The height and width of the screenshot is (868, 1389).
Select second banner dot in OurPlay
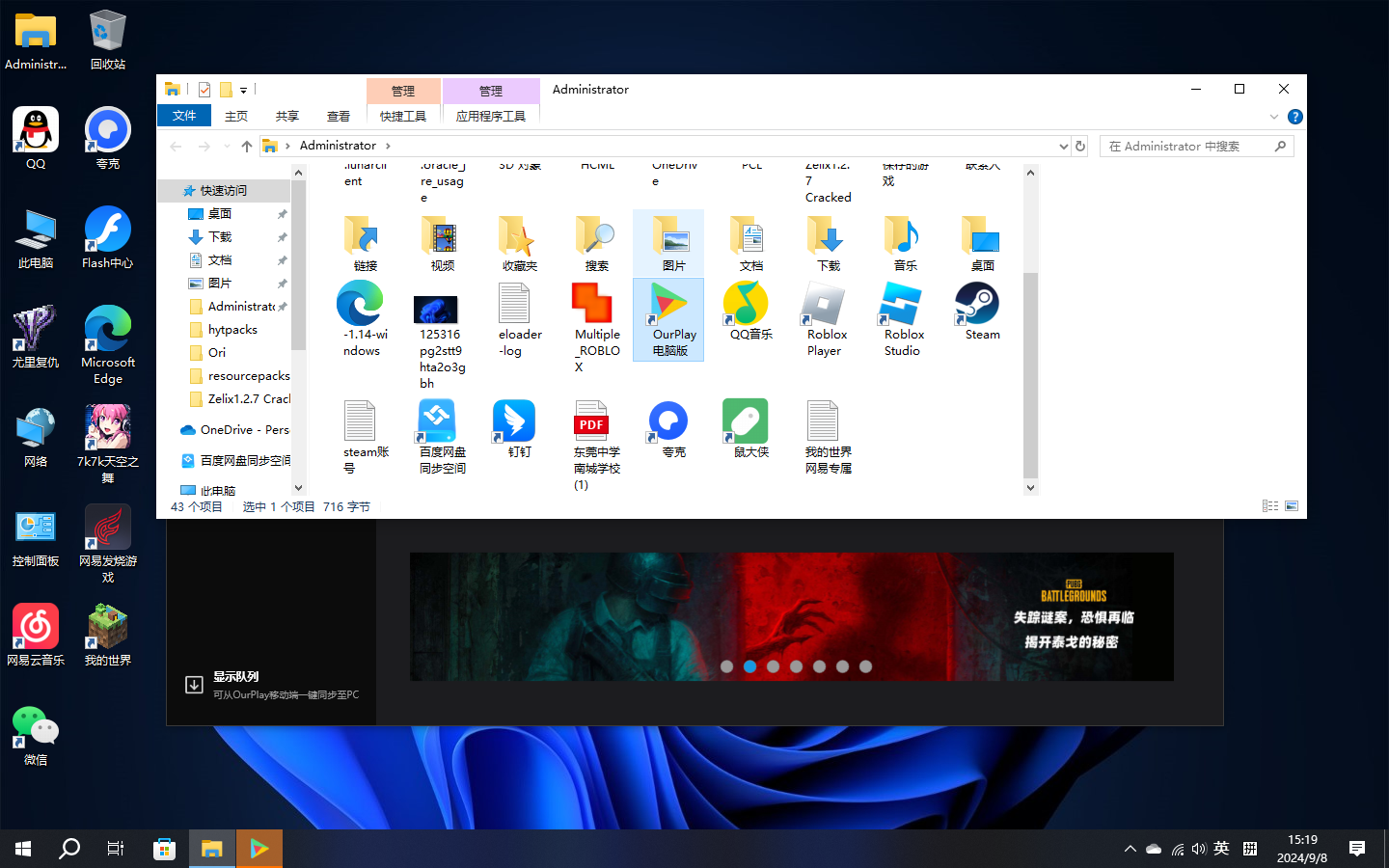click(x=749, y=666)
